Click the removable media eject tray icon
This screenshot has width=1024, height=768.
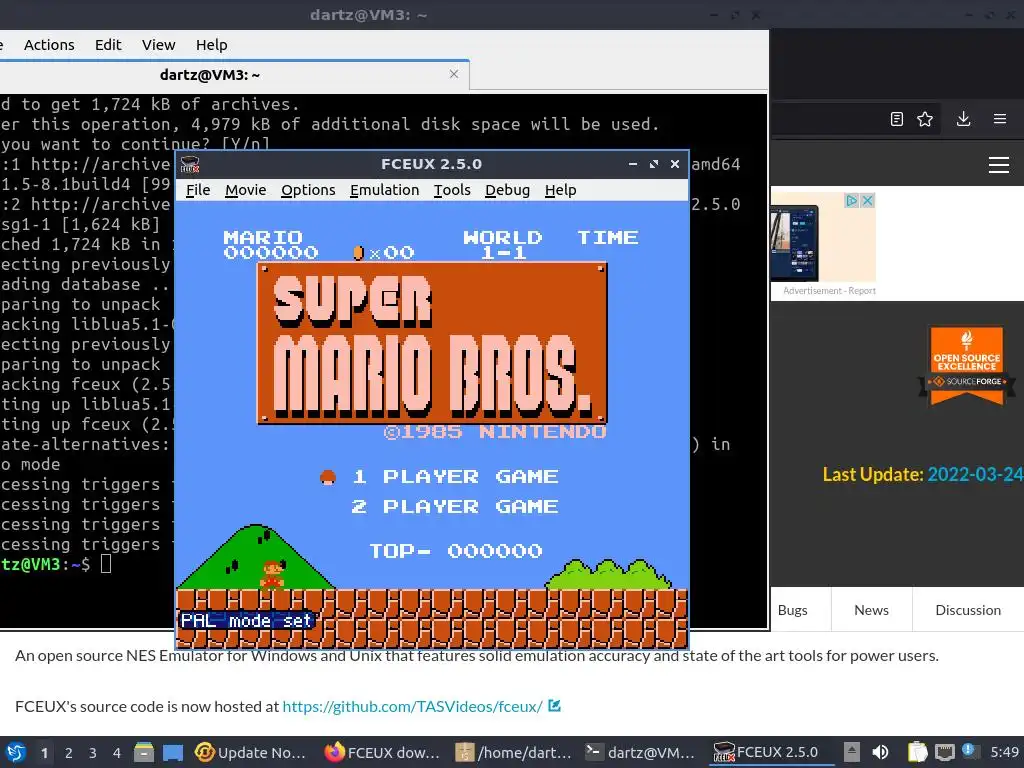point(851,752)
